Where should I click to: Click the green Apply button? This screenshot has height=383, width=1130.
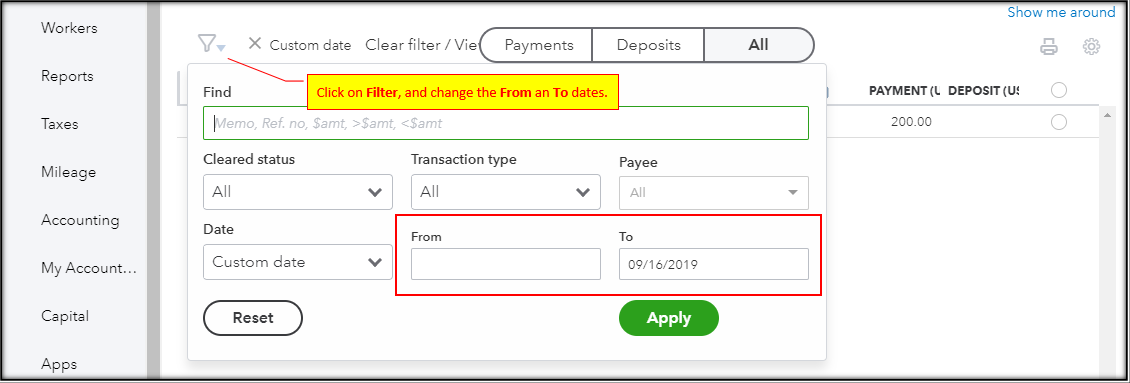669,318
